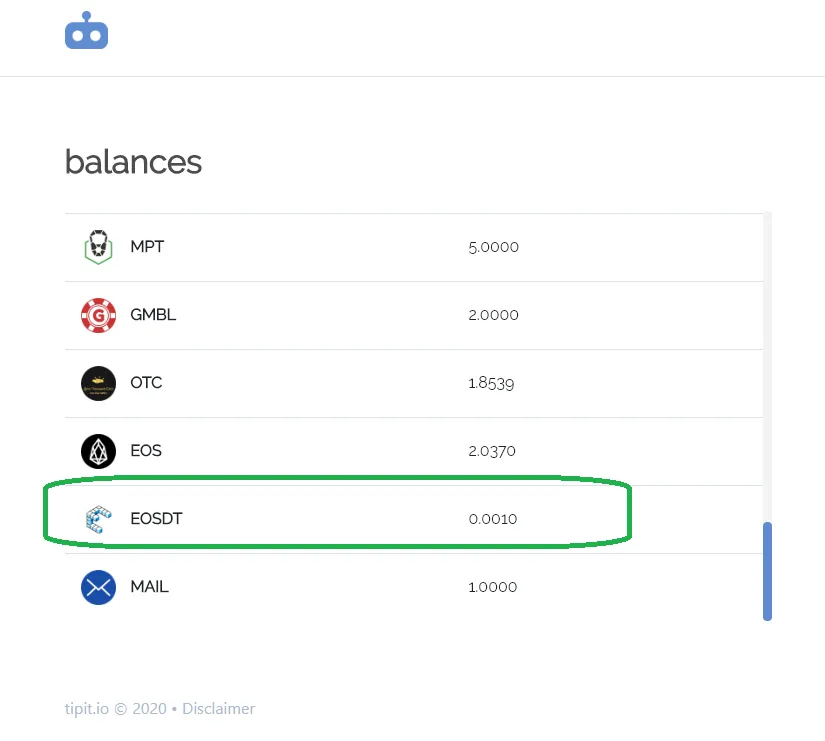This screenshot has width=825, height=741.
Task: Click the blue robot logo icon
Action: tap(86, 31)
